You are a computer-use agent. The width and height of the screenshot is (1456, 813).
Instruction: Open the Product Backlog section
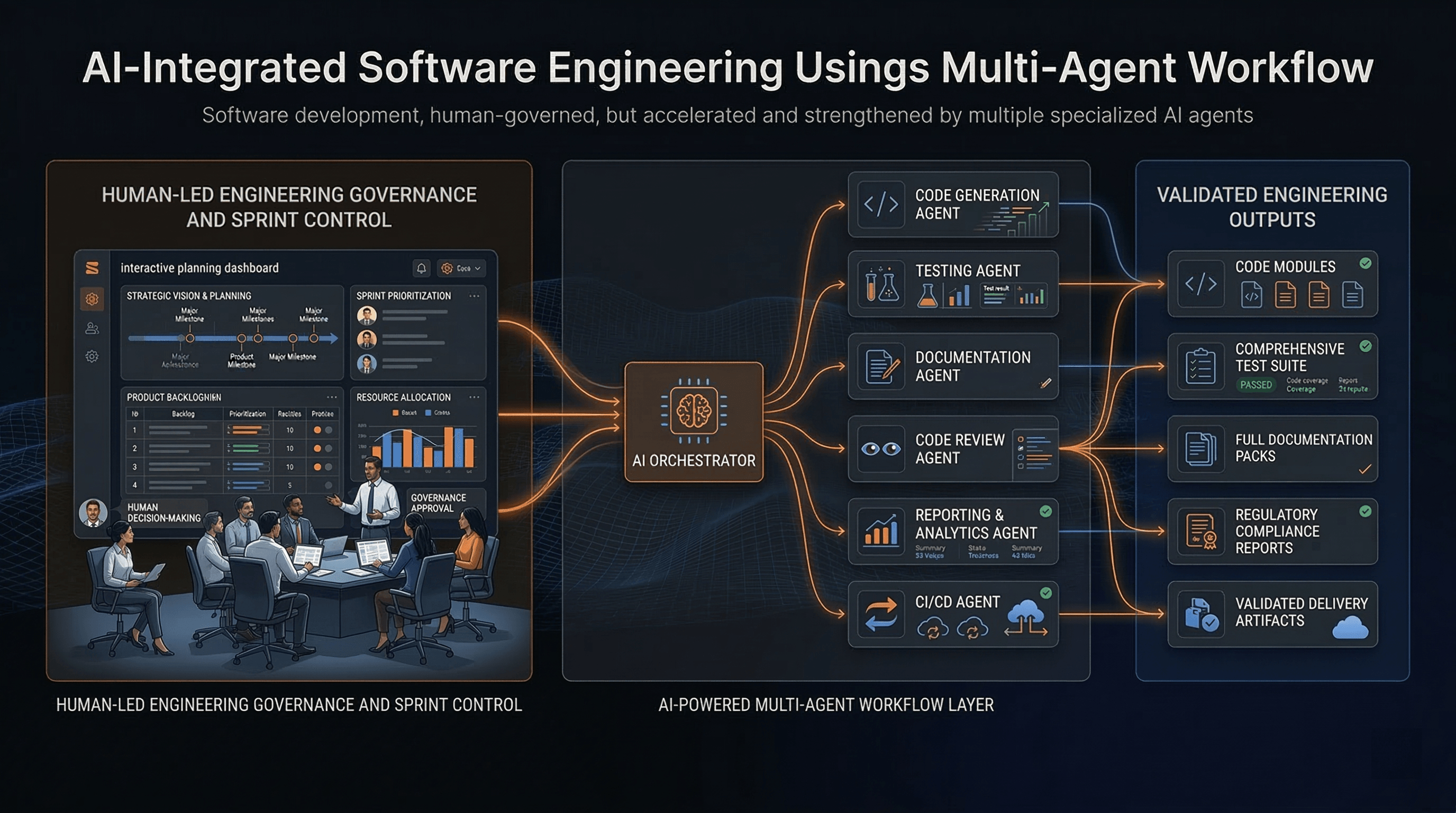click(x=174, y=398)
